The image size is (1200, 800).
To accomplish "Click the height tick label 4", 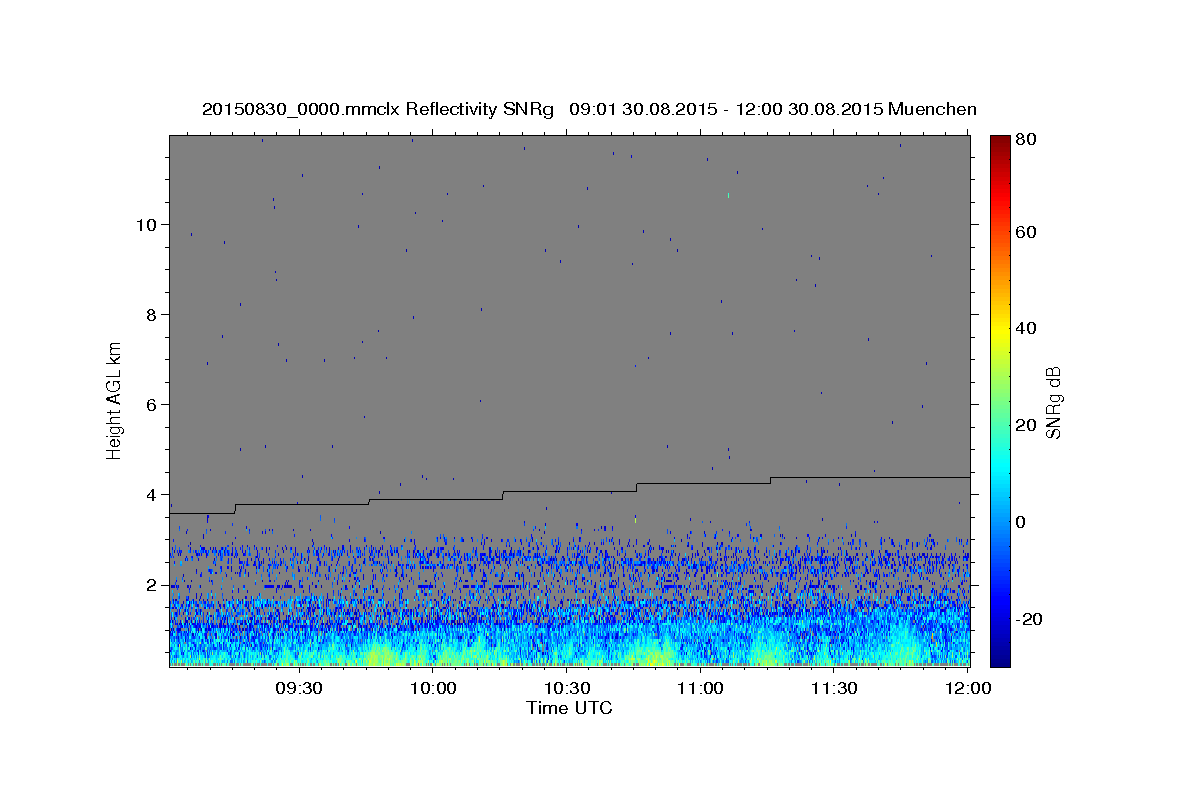I will pyautogui.click(x=150, y=495).
